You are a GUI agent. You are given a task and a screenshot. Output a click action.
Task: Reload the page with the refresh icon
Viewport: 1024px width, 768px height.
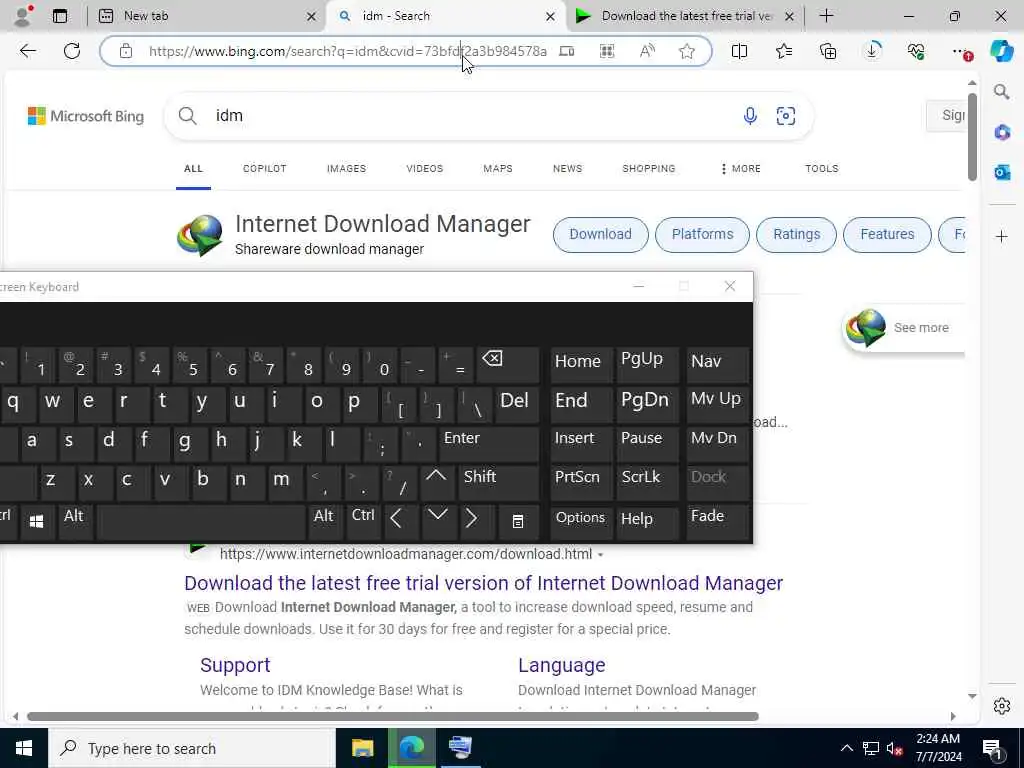coord(72,51)
